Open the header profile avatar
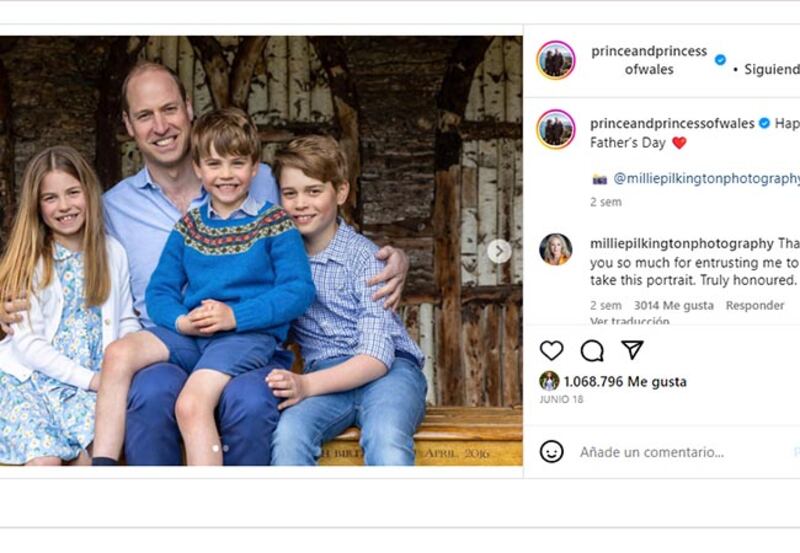The width and height of the screenshot is (800, 553). click(x=555, y=60)
